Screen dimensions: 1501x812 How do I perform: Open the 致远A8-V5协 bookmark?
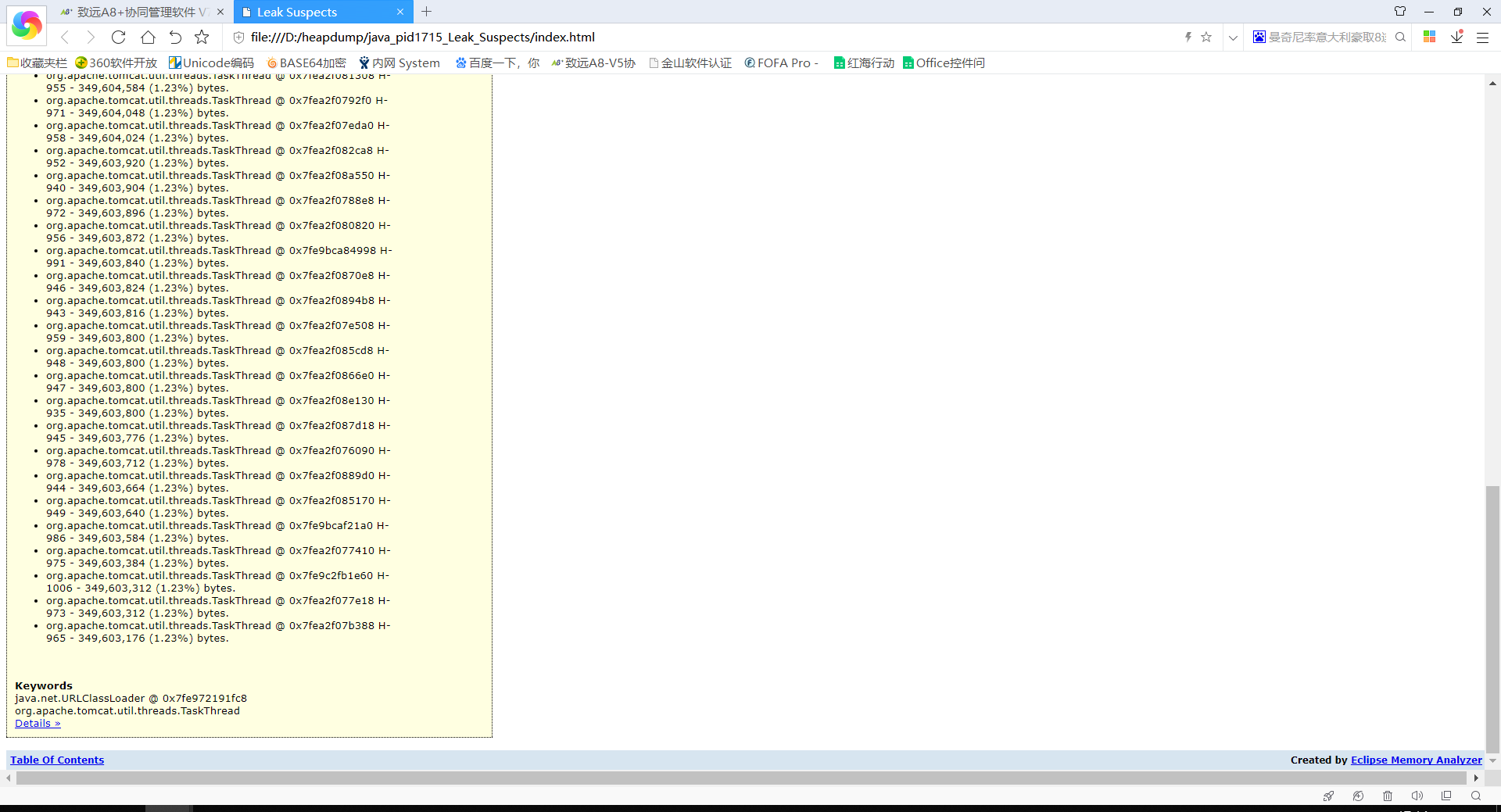tap(593, 63)
